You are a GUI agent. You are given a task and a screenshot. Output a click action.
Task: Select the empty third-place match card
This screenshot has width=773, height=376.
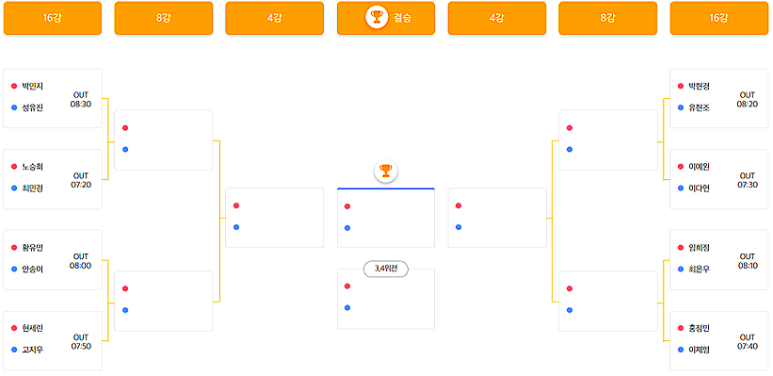point(386,299)
